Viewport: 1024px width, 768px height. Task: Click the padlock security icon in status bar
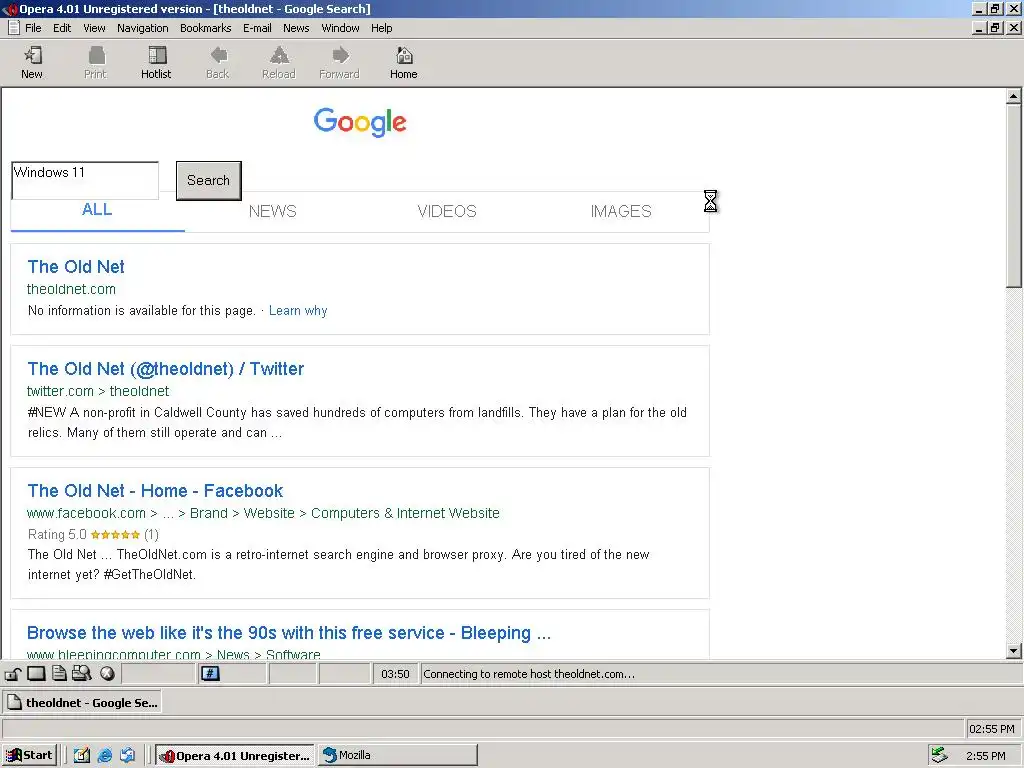[14, 673]
